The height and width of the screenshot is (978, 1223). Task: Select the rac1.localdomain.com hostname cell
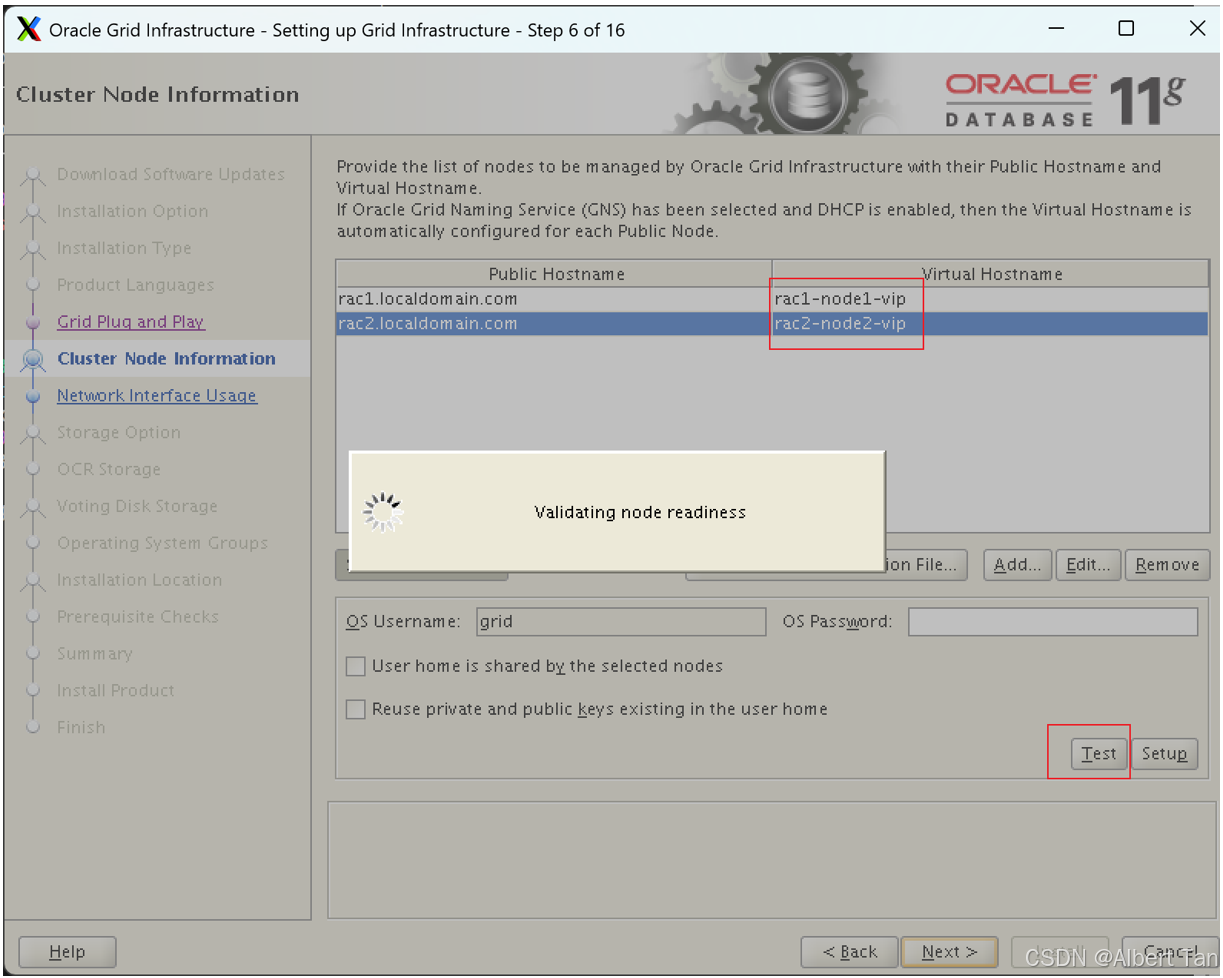(554, 299)
